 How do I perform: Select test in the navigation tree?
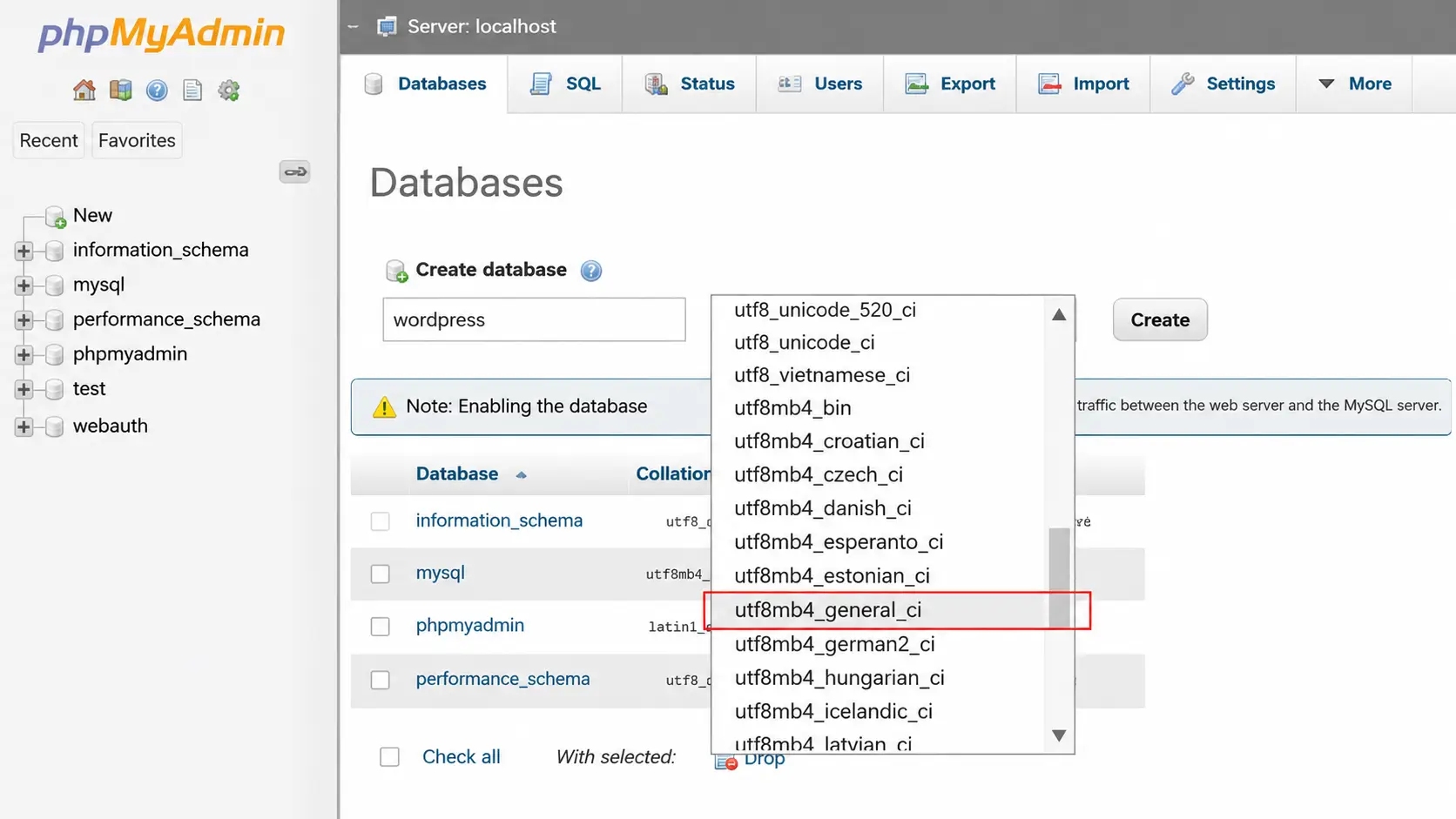89,388
